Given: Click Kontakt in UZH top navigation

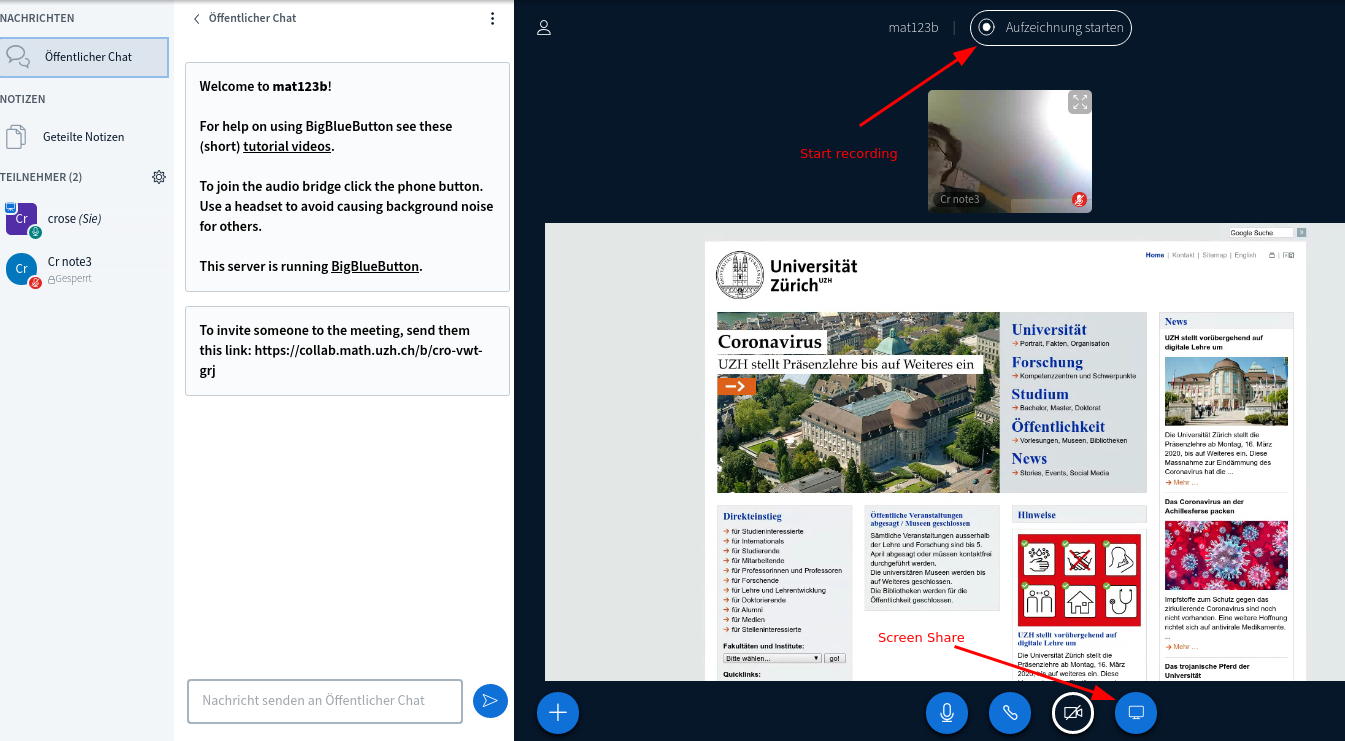Looking at the screenshot, I should point(1183,255).
